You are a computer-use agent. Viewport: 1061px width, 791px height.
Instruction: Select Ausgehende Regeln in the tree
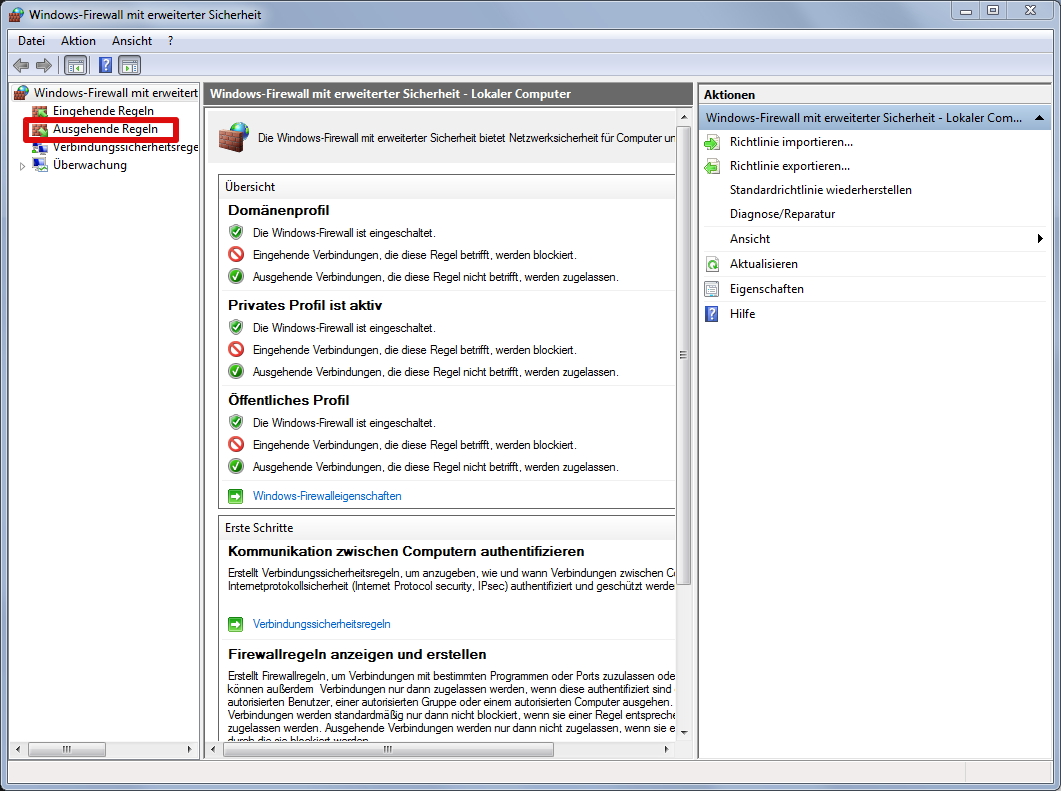(x=105, y=129)
